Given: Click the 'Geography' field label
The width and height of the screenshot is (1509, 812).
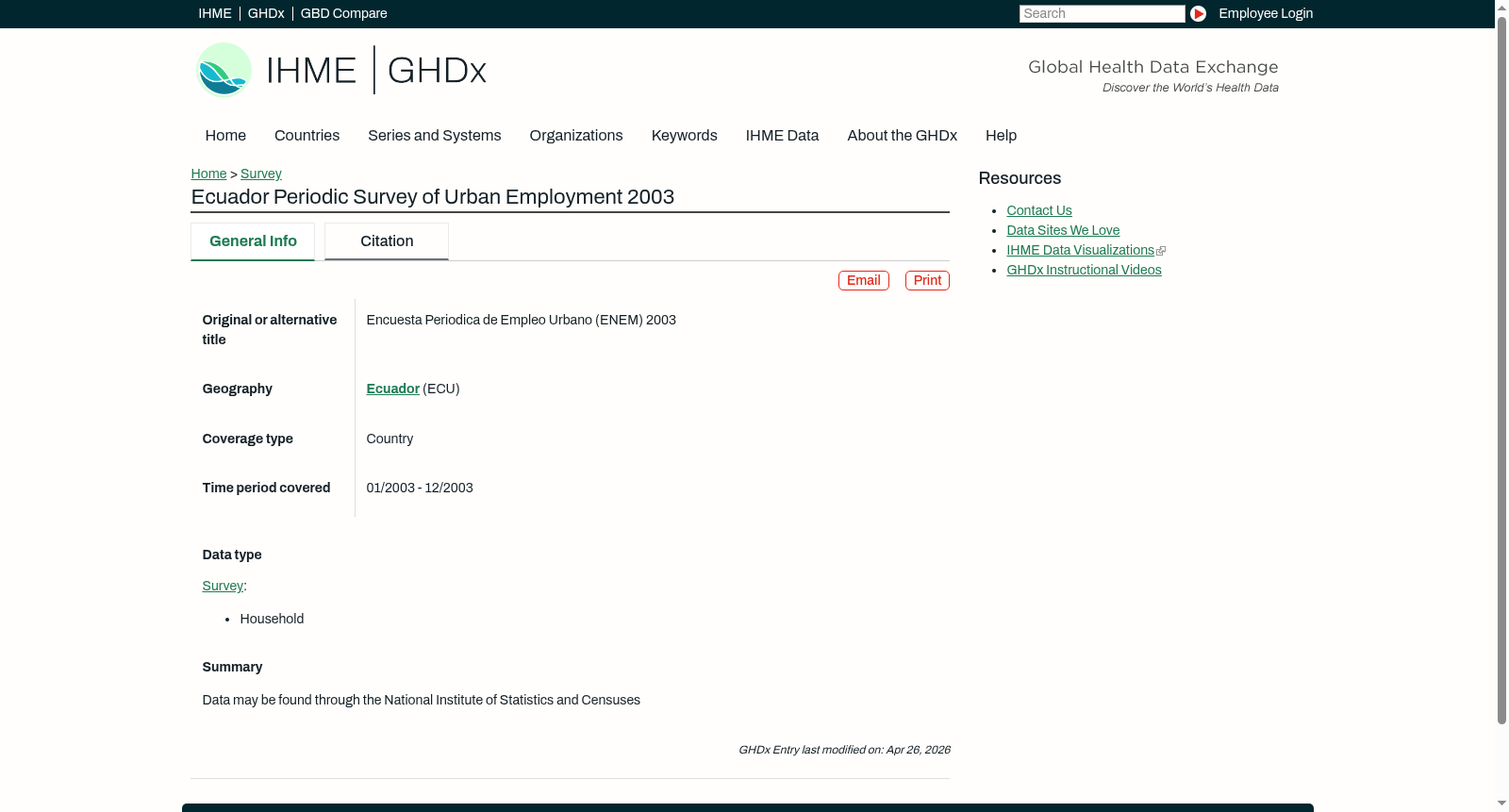Looking at the screenshot, I should (x=238, y=389).
